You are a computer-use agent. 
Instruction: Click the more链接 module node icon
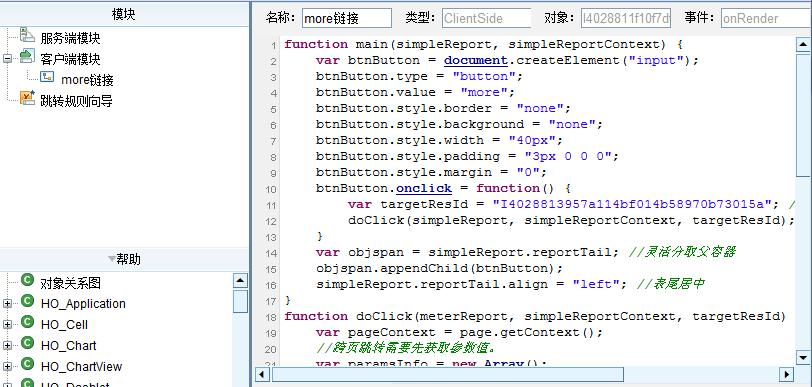coord(47,77)
